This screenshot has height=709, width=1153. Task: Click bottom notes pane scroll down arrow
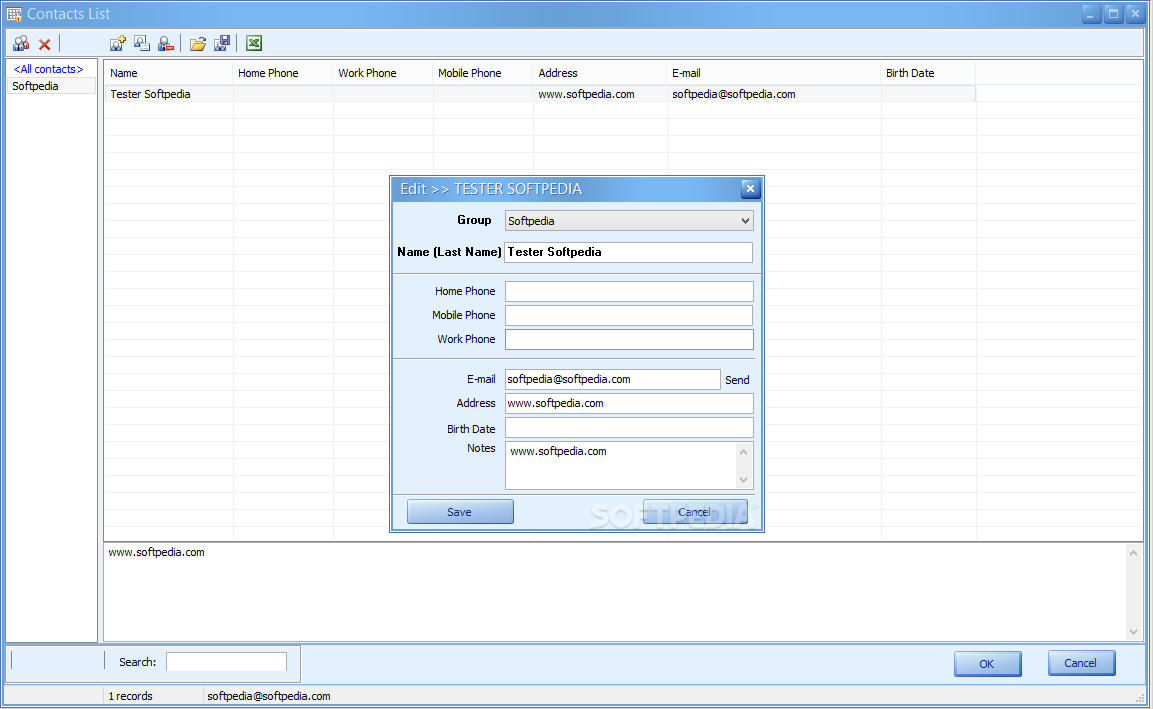[1133, 632]
